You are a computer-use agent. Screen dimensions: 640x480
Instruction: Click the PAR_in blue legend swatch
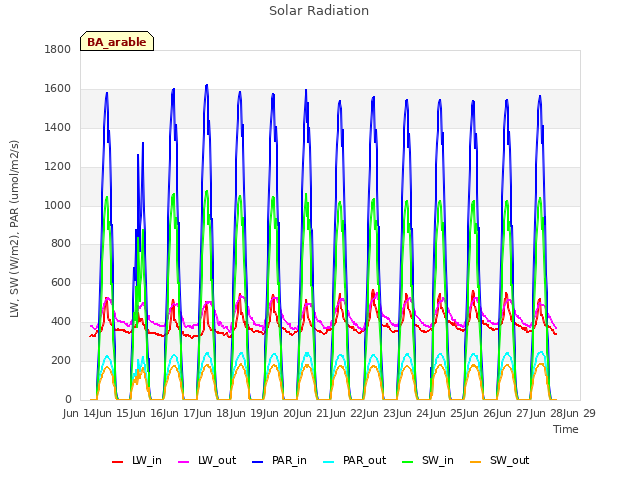(258, 462)
